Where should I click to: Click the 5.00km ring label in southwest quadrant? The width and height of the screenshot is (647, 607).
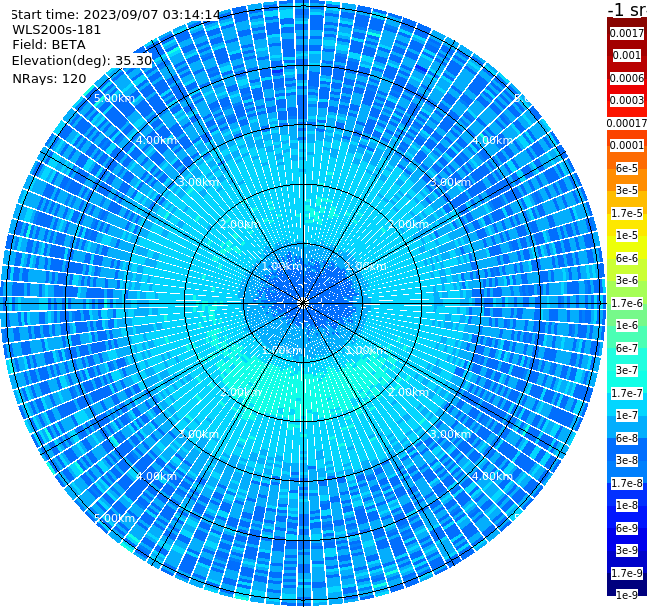click(x=114, y=518)
